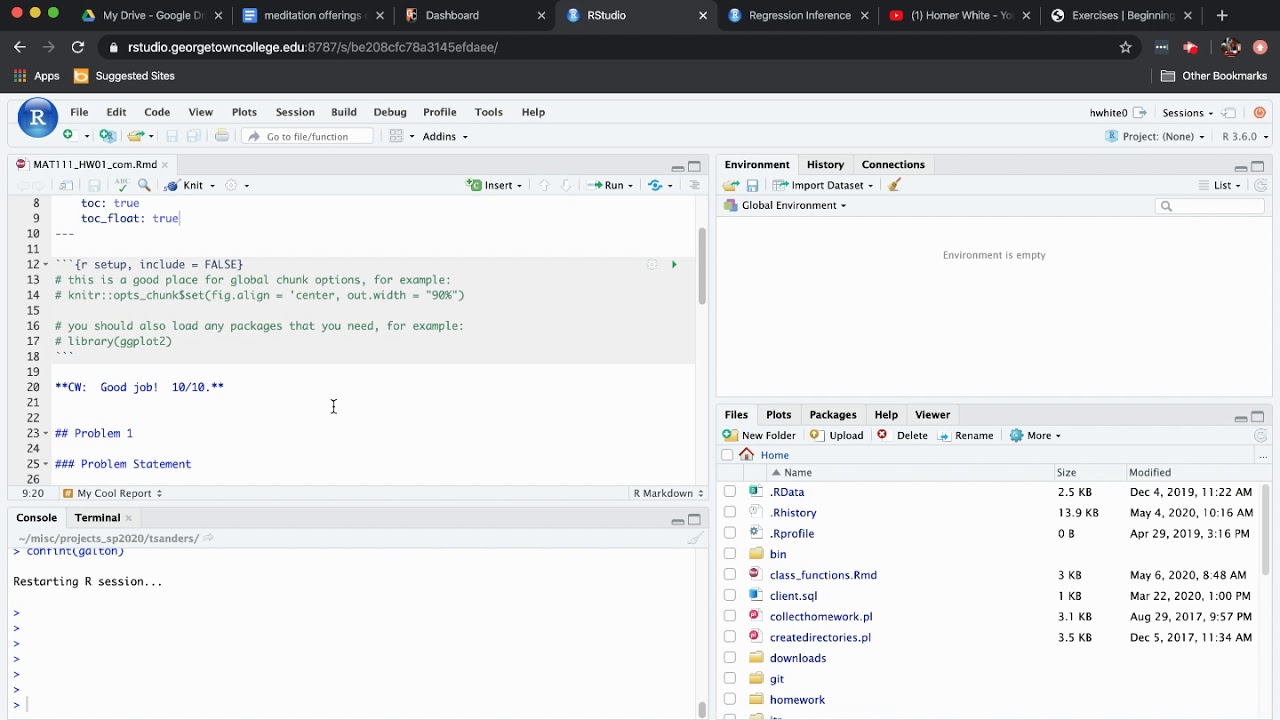The width and height of the screenshot is (1280, 720).
Task: Open the Sessions dropdown
Action: tap(1187, 113)
